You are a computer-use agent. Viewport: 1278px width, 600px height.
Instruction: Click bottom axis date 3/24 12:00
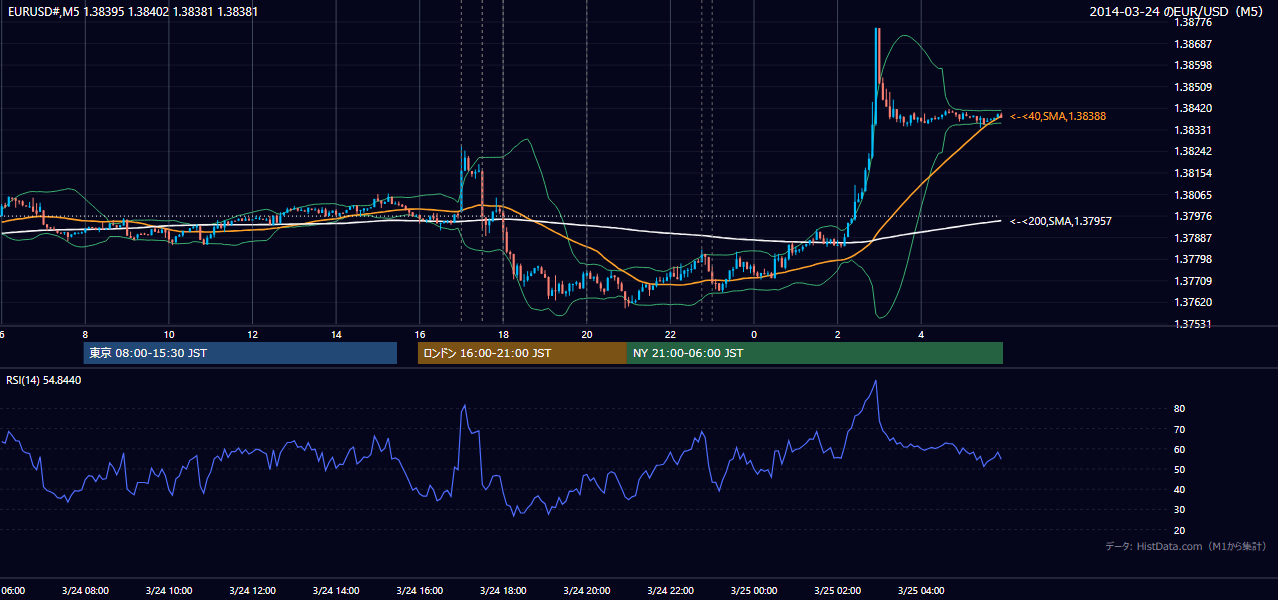(x=252, y=591)
